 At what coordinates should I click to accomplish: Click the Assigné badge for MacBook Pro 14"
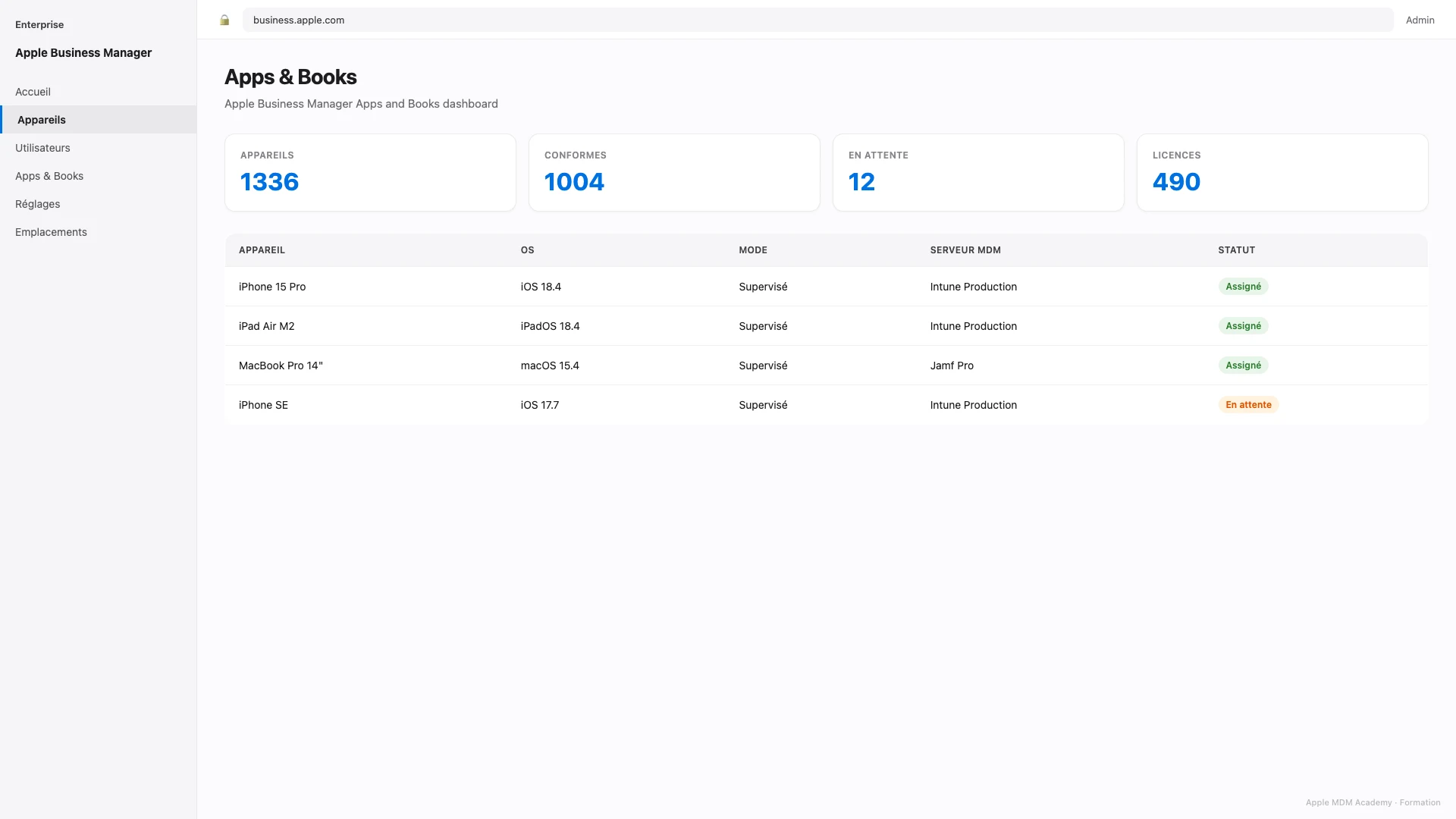pos(1243,366)
